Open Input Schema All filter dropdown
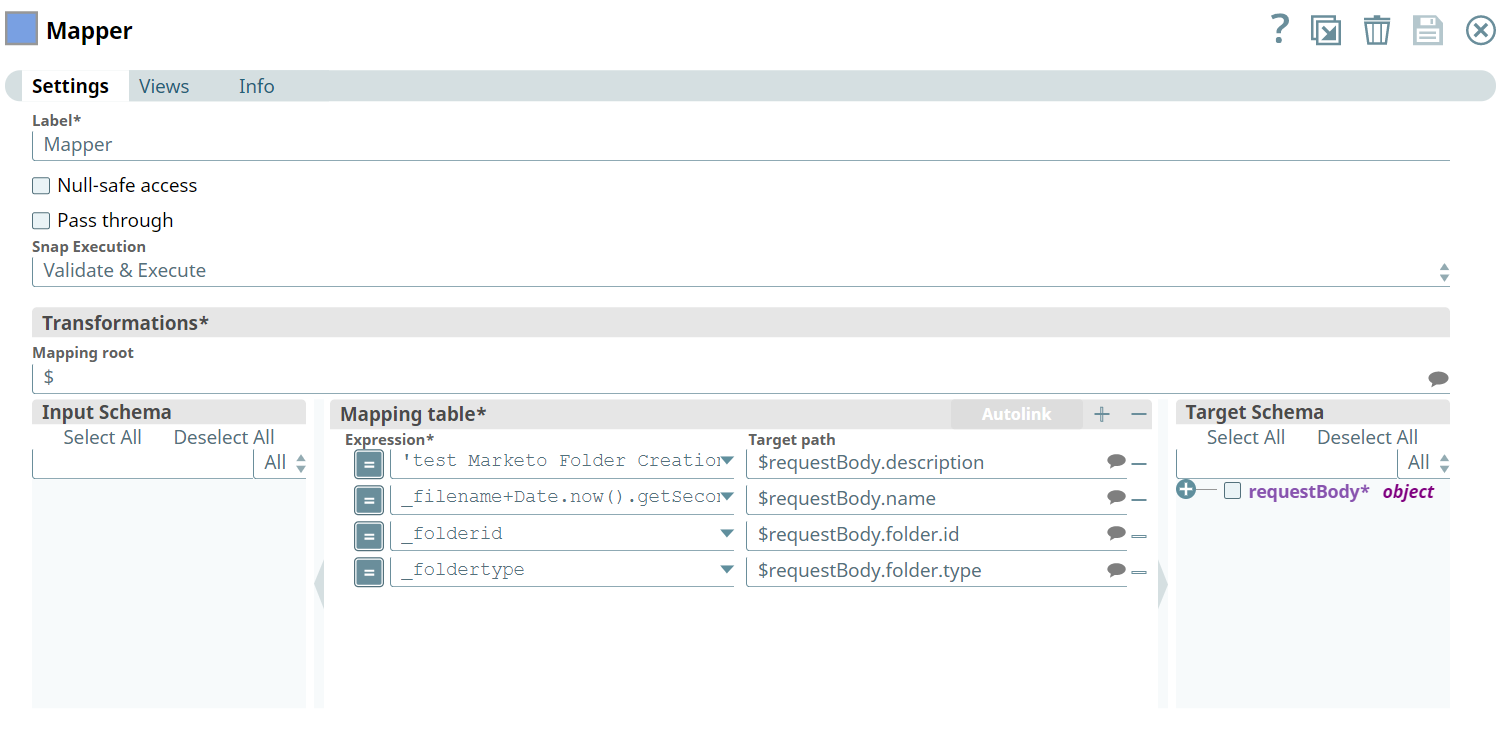 280,463
